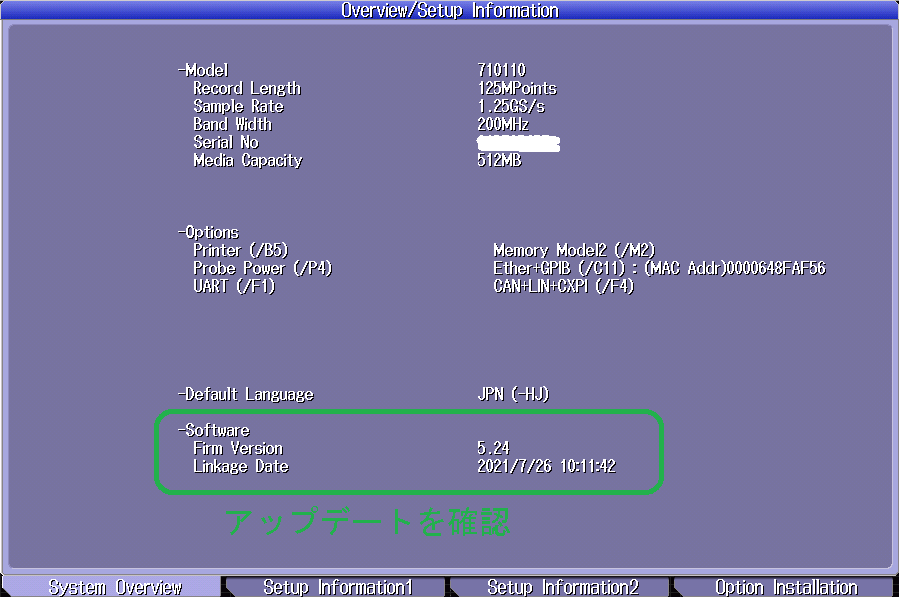Select the Band Width value 200MHz
899x597 pixels.
(x=503, y=124)
